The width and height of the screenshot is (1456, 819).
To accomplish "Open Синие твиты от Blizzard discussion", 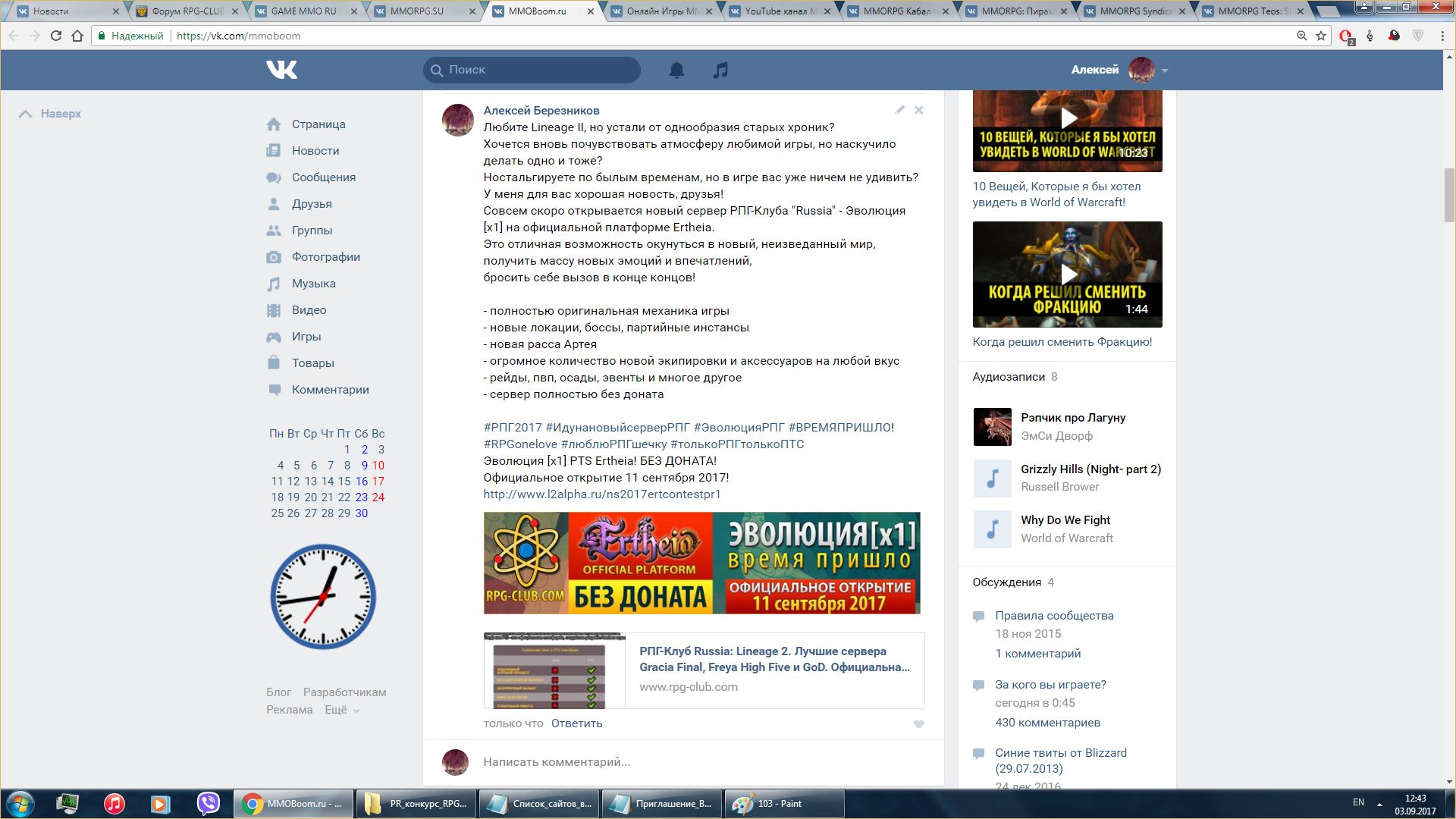I will 1061,761.
